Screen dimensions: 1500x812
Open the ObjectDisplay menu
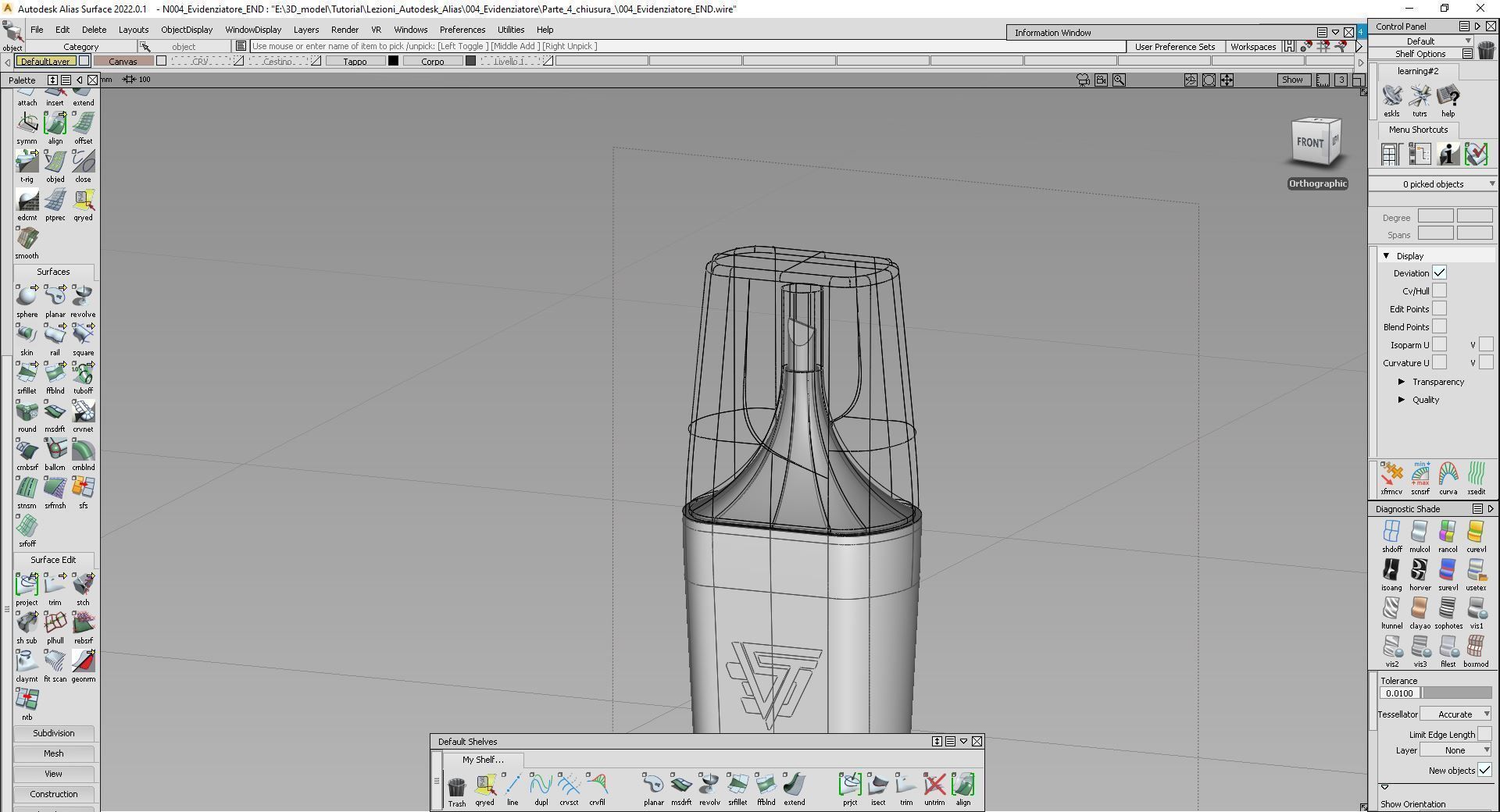[187, 30]
